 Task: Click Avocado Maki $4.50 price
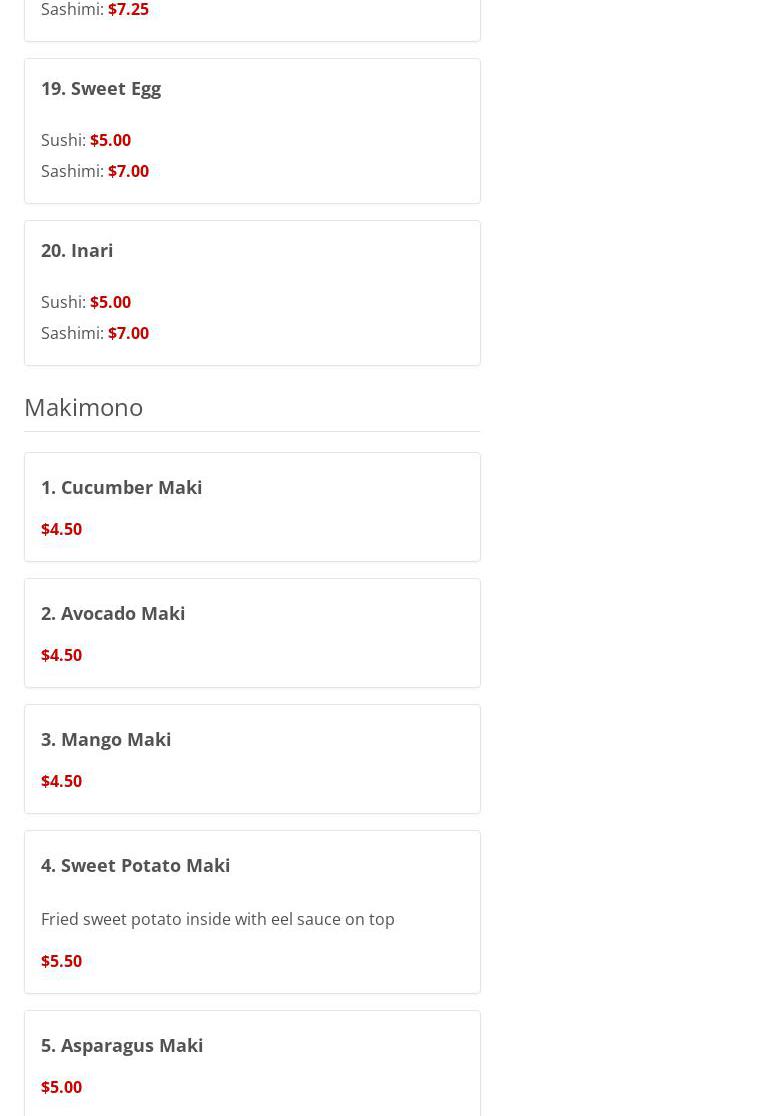tap(62, 656)
